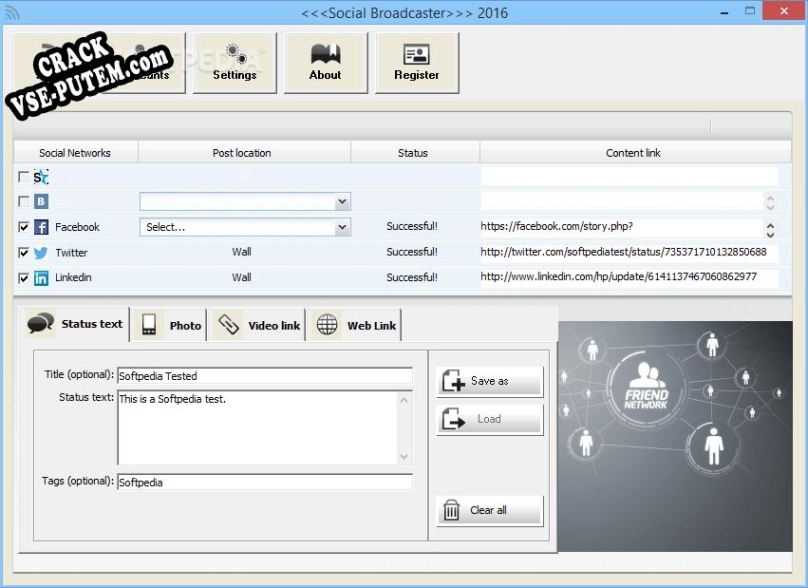
Task: Click the B network icon
Action: [41, 201]
